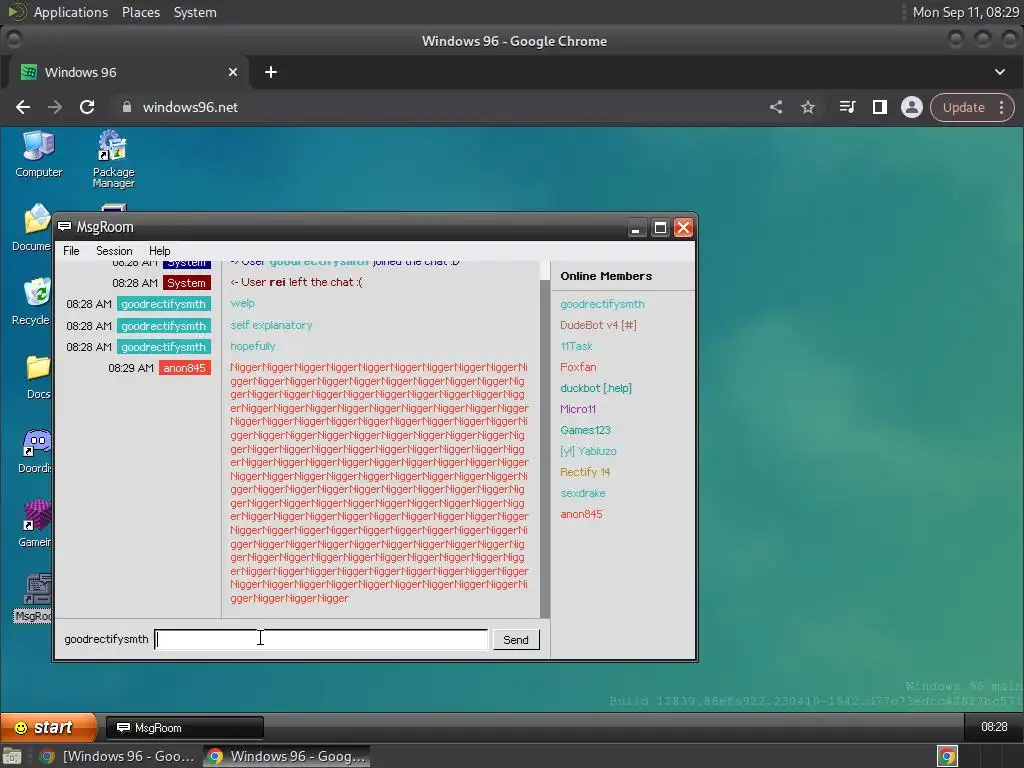
Task: Open the Session menu in MsgRoom
Action: [114, 251]
